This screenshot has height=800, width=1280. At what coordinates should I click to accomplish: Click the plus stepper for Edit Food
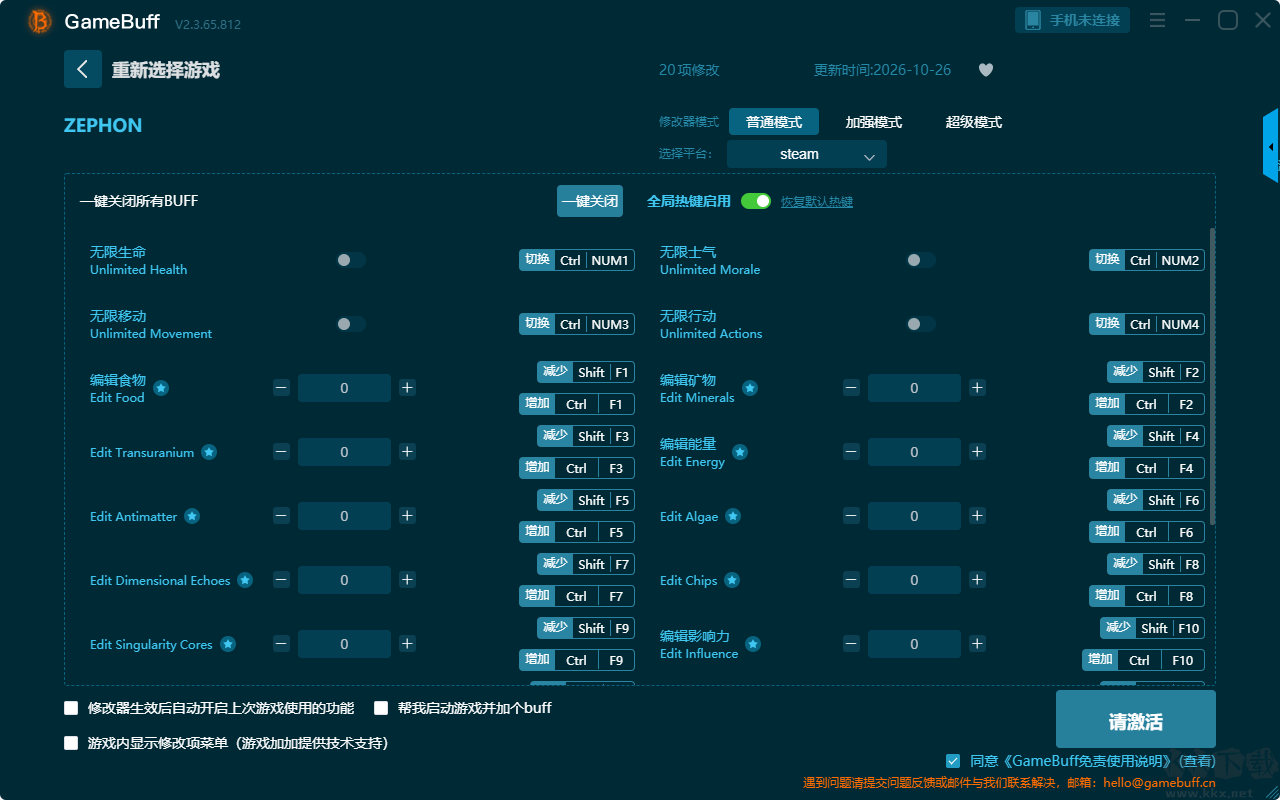point(407,388)
